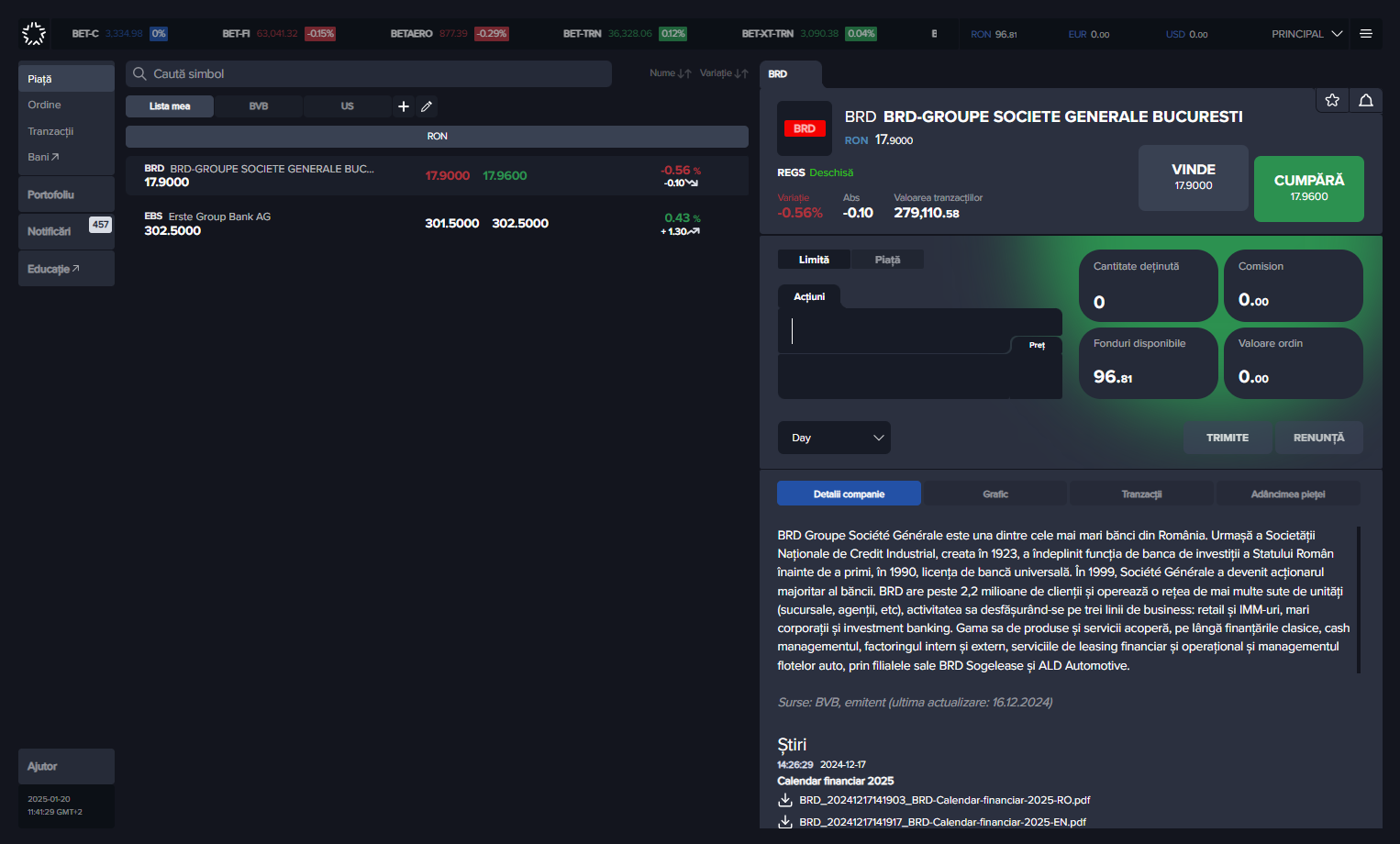Open the Detalii companie tab
Screen dimensions: 1400x844
(849, 494)
